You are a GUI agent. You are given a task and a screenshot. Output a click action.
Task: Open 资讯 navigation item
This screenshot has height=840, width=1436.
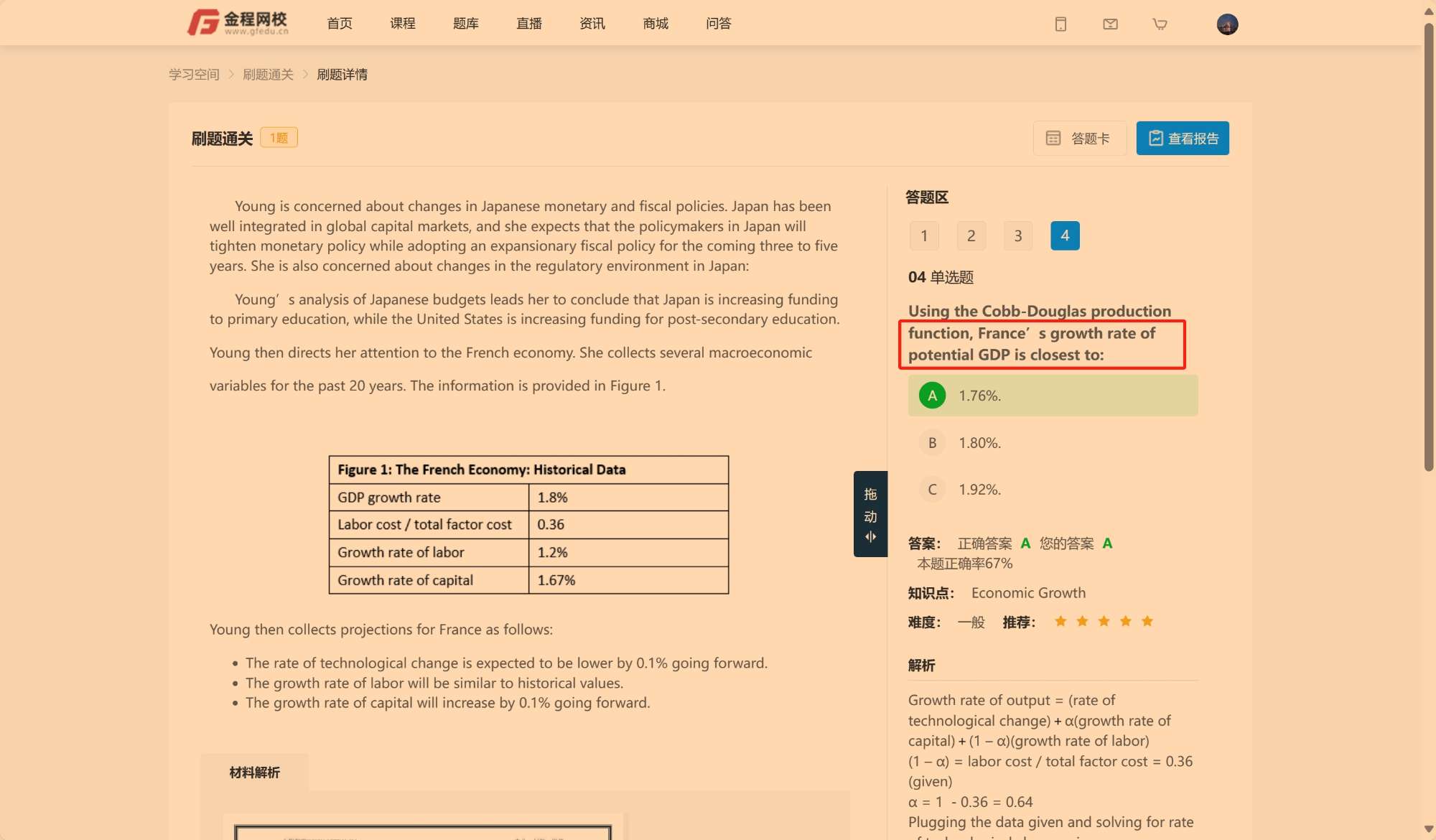pos(592,24)
